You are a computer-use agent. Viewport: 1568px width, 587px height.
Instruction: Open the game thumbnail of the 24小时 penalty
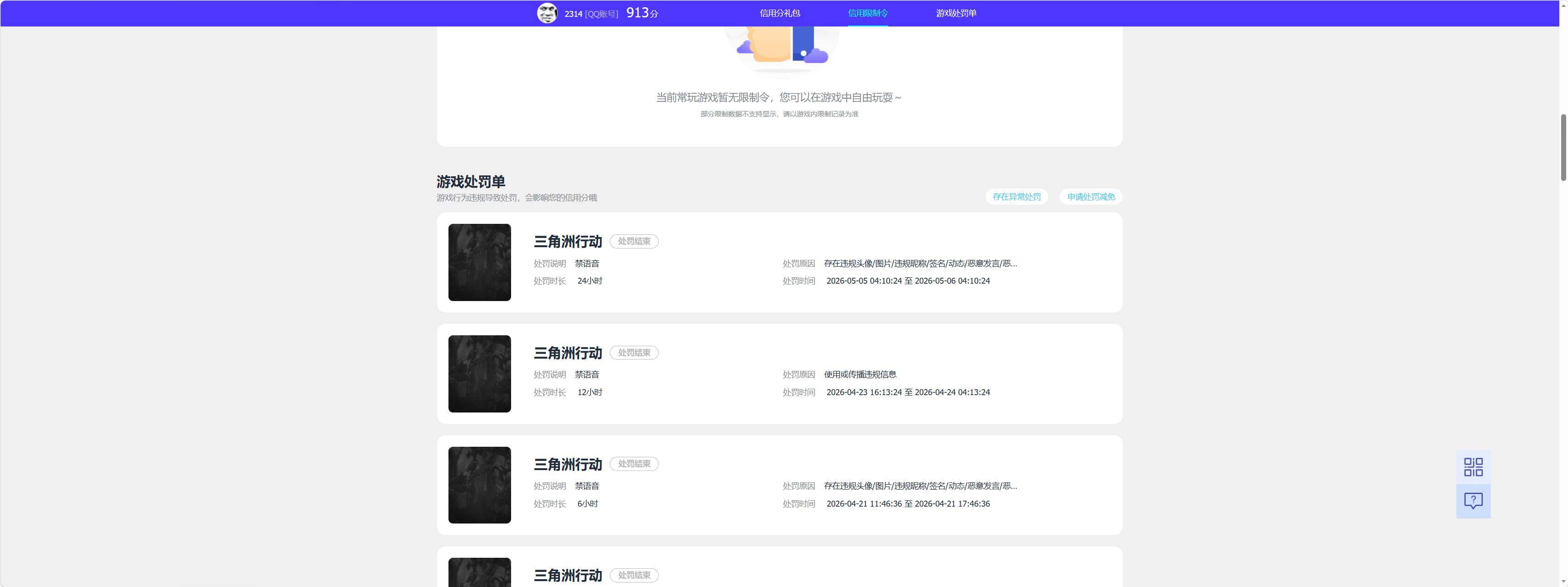pyautogui.click(x=480, y=262)
